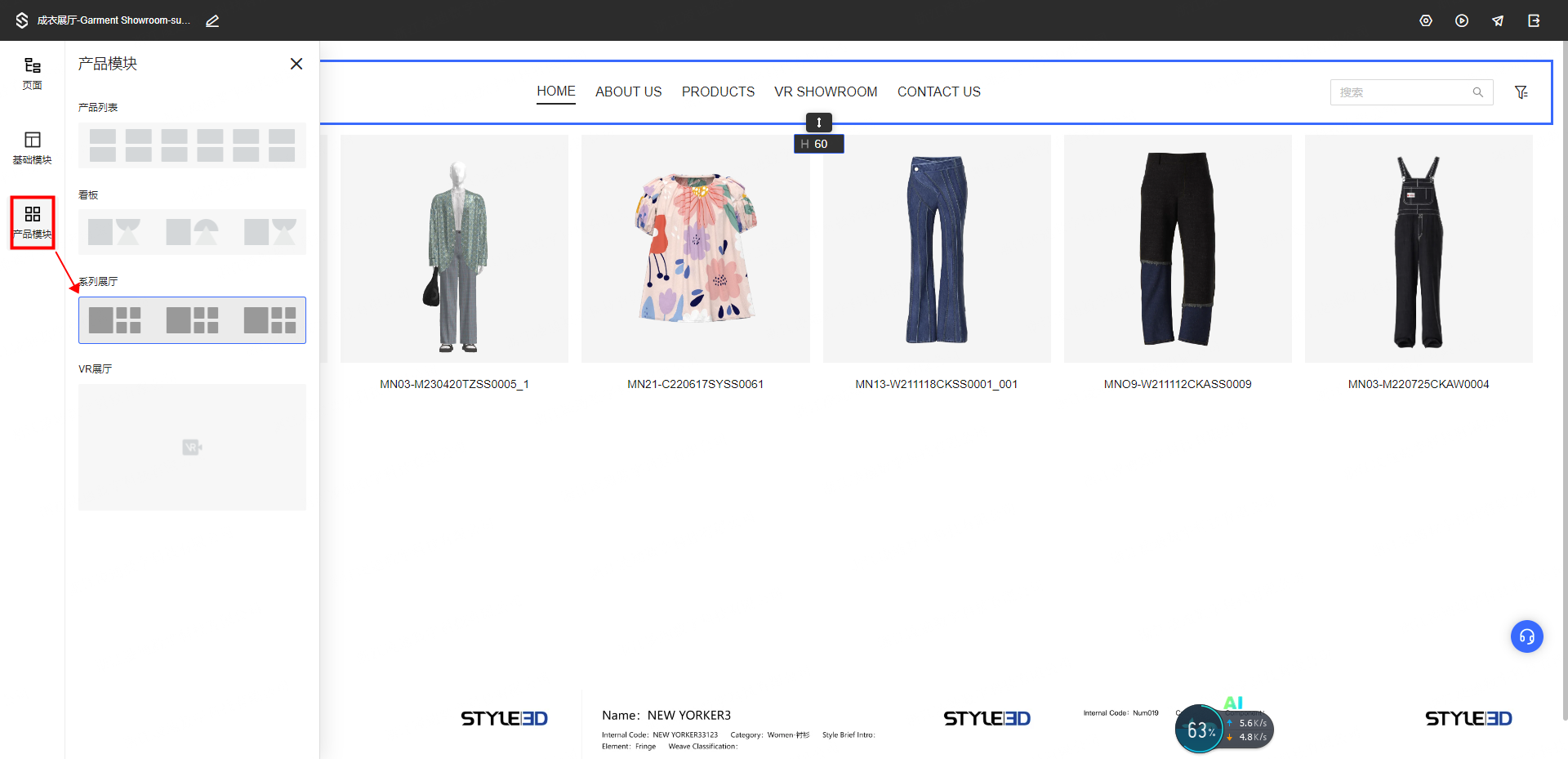Click the search magnifier icon
Viewport: 1568px width, 759px height.
click(x=1477, y=92)
